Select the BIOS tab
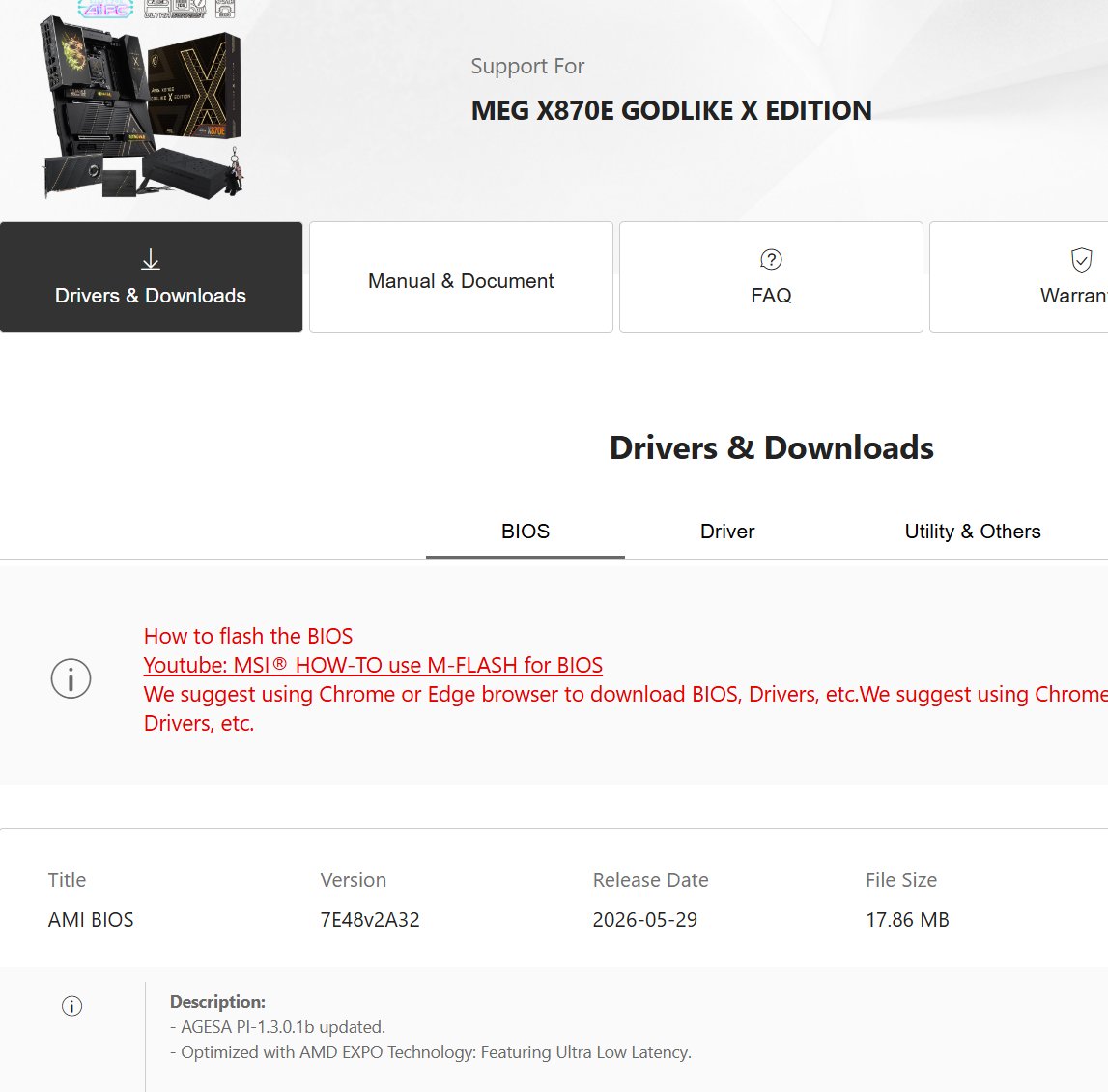The width and height of the screenshot is (1108, 1092). coord(526,532)
